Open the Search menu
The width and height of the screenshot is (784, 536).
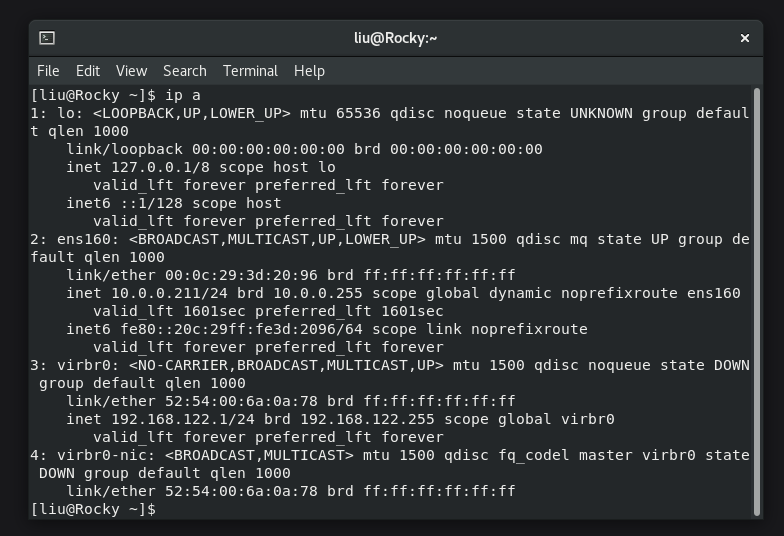(185, 71)
